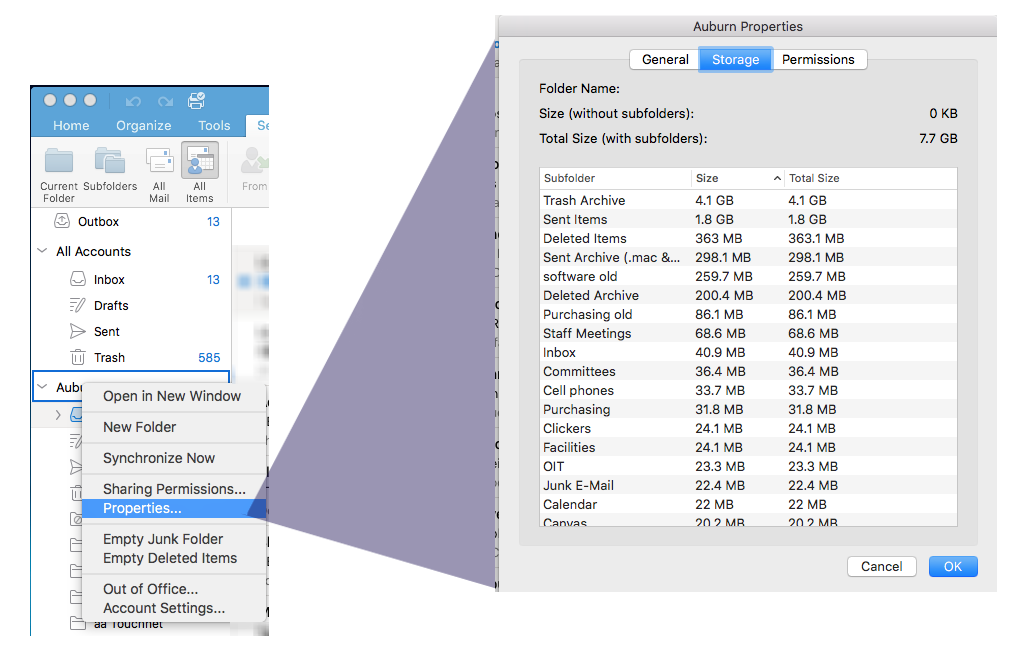Choose Empty Junk Folder menu item
The height and width of the screenshot is (662, 1025).
174,539
